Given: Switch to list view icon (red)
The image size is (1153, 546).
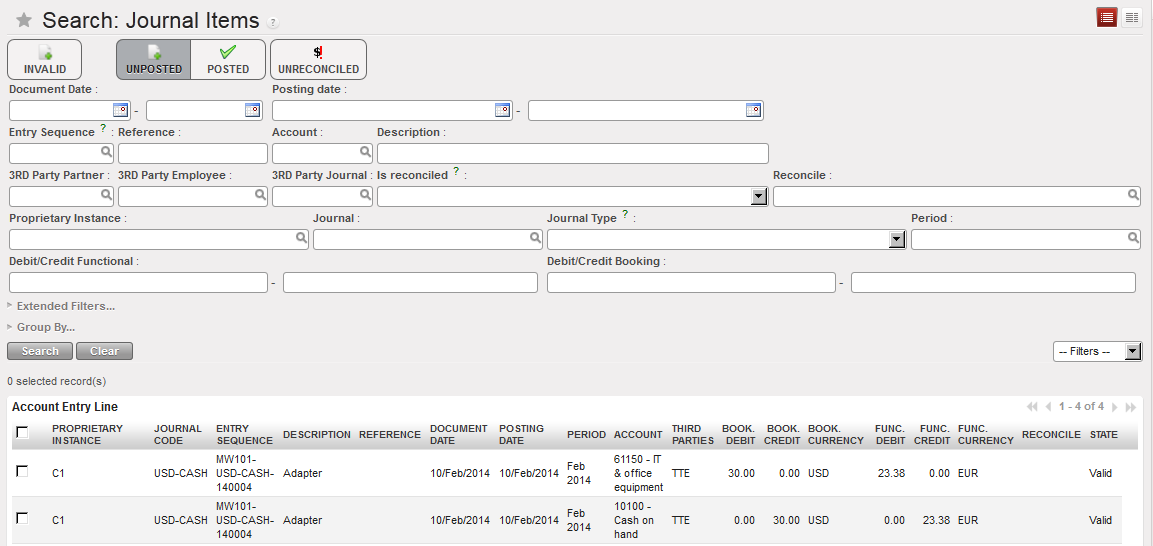Looking at the screenshot, I should pos(1107,18).
